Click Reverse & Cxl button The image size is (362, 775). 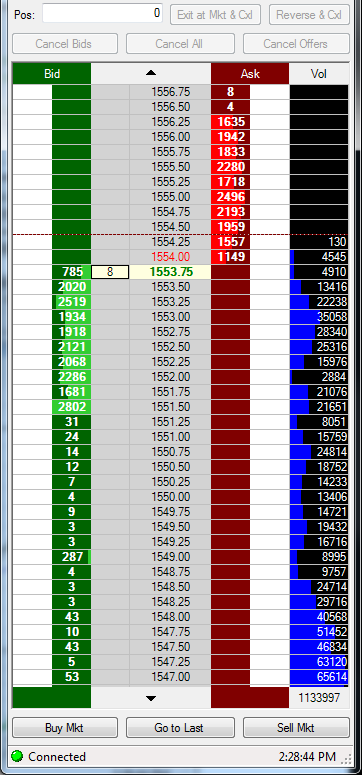tap(309, 14)
